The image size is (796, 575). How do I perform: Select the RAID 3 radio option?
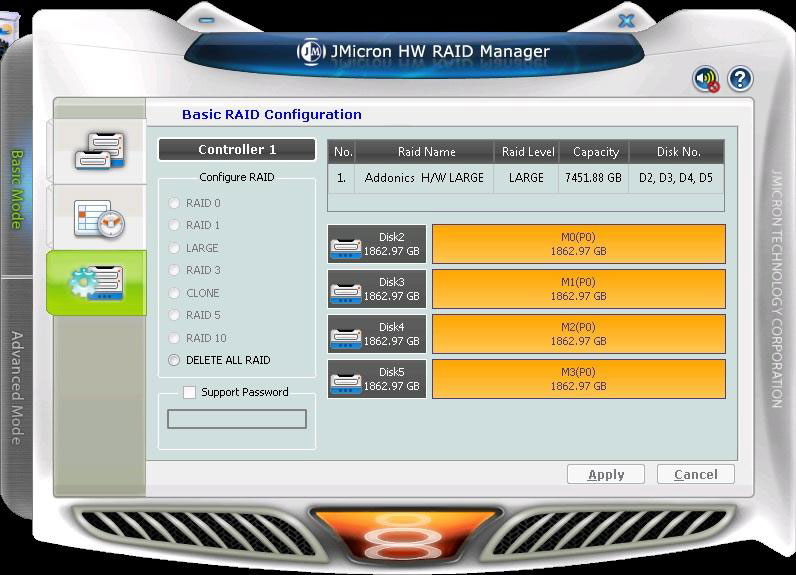(x=174, y=270)
